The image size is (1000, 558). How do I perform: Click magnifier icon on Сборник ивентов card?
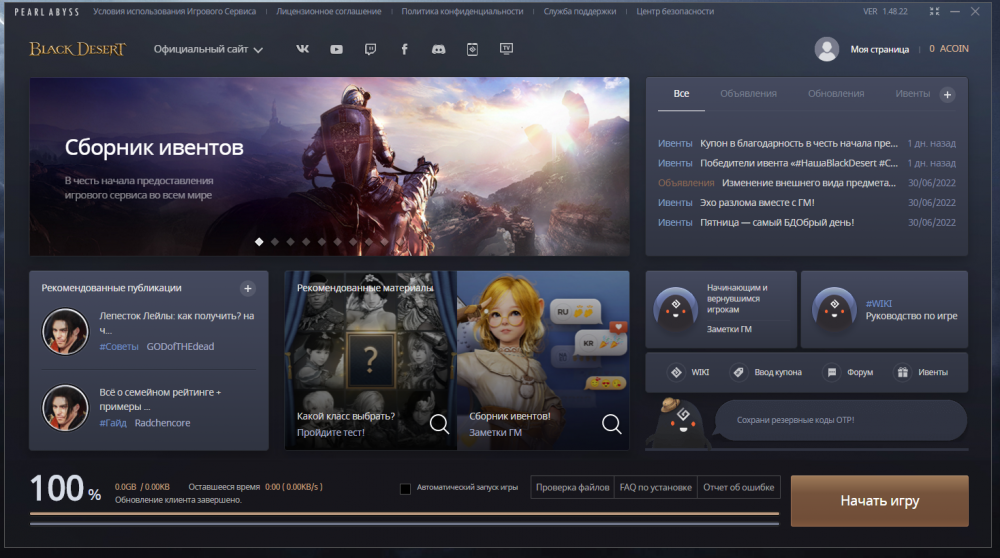click(x=612, y=423)
